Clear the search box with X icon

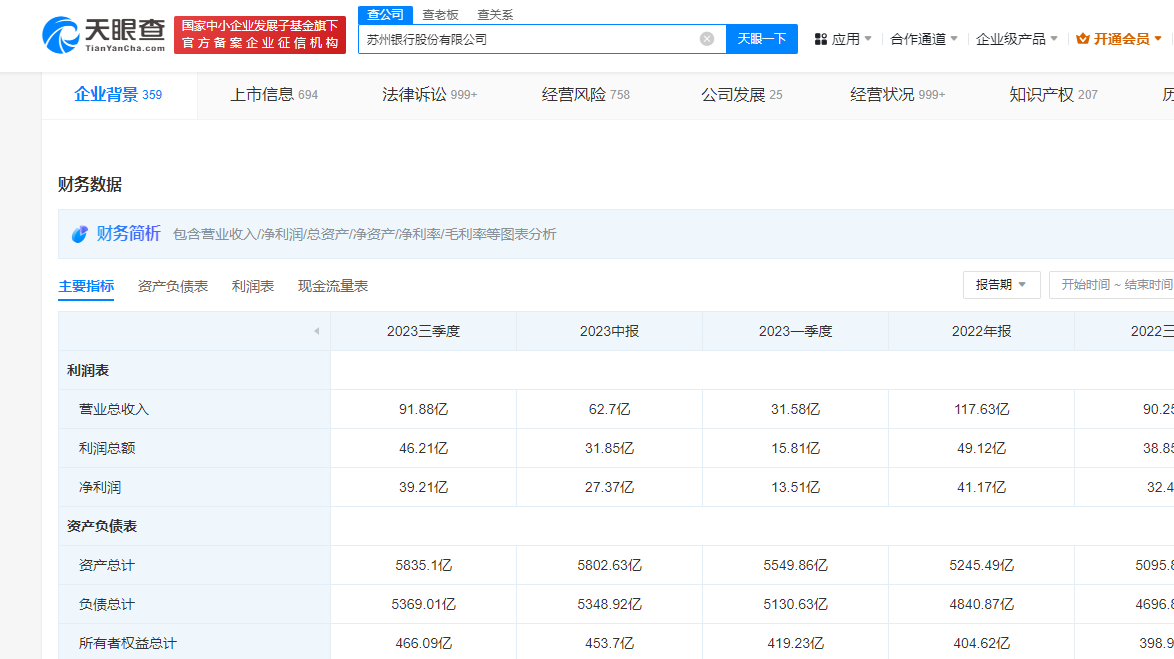pos(707,39)
